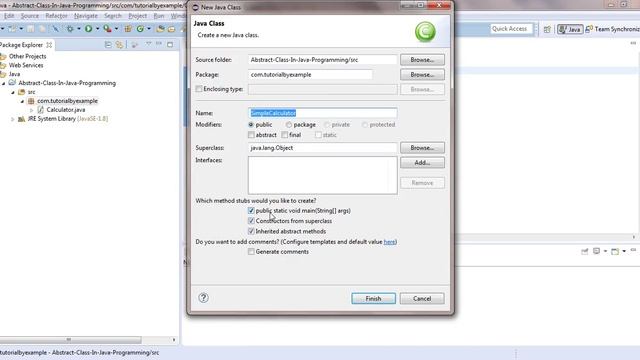
Task: Open dropdown arrow next to Run button
Action: [x=98, y=29]
